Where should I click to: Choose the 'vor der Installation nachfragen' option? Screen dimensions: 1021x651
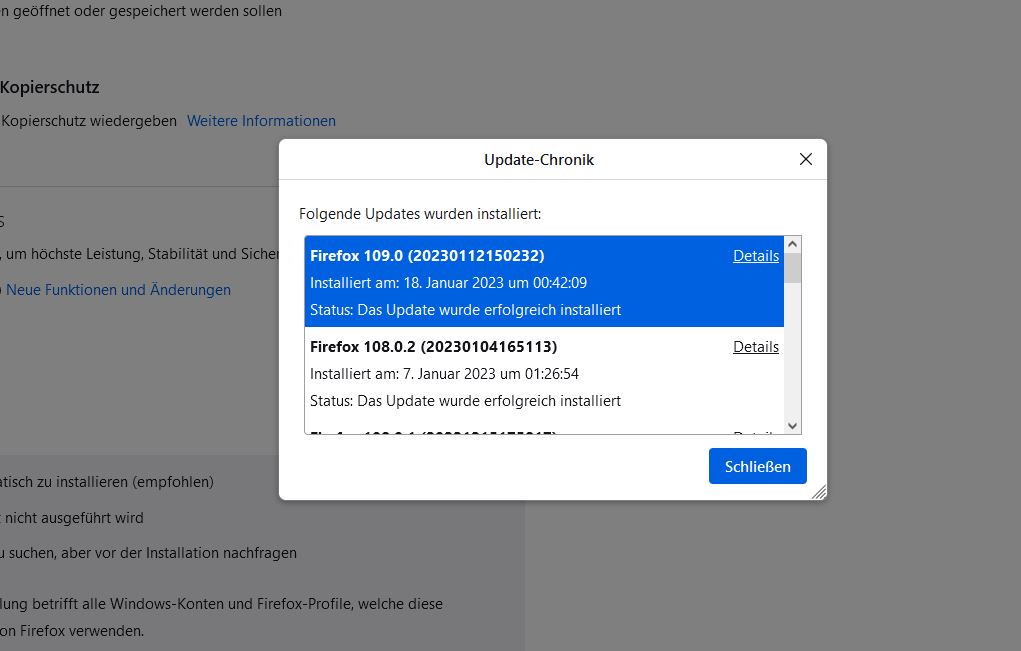(x=148, y=552)
